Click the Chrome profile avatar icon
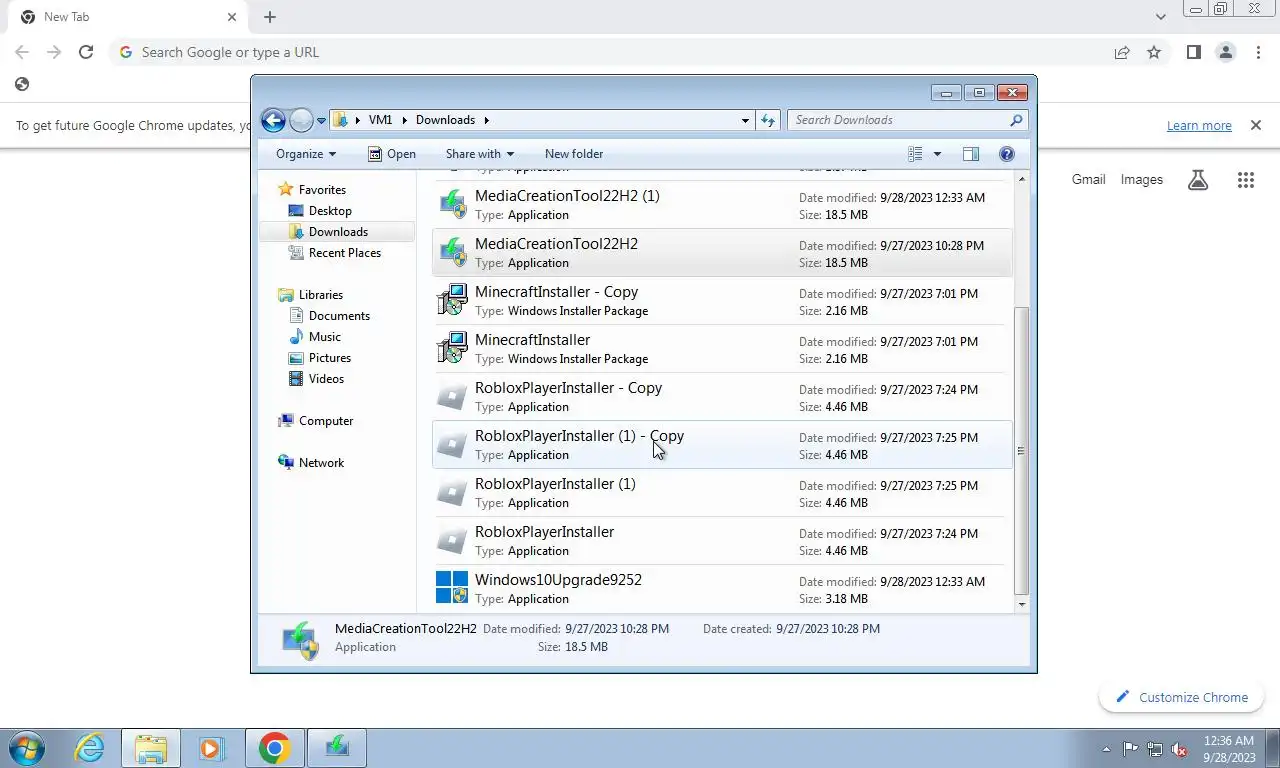 [x=1226, y=52]
